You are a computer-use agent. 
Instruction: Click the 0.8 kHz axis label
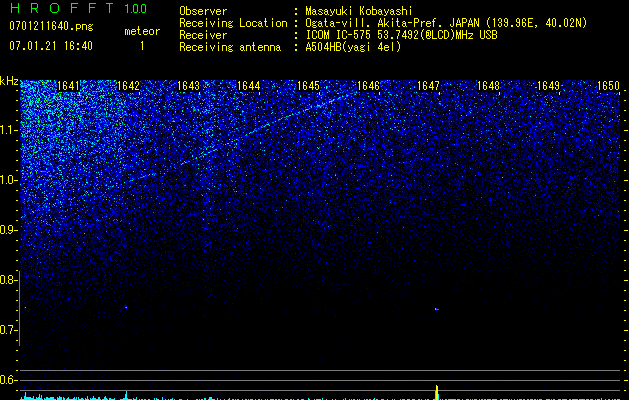(9, 280)
